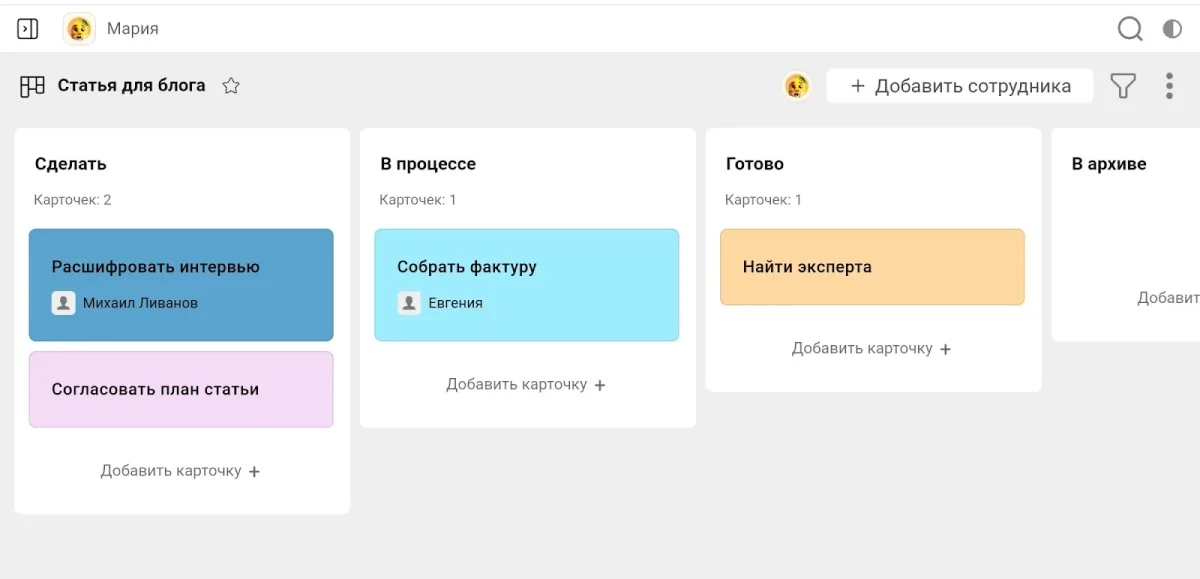Viewport: 1200px width, 579px height.
Task: Expand the sidebar panel icon
Action: tap(28, 29)
